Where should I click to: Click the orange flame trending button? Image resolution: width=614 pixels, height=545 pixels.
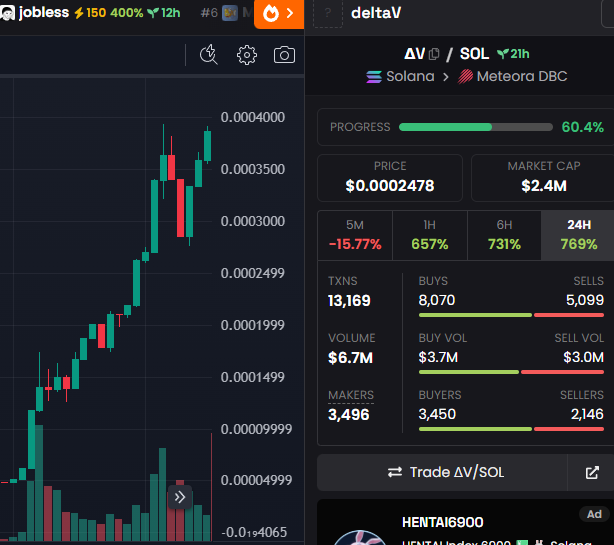click(279, 14)
